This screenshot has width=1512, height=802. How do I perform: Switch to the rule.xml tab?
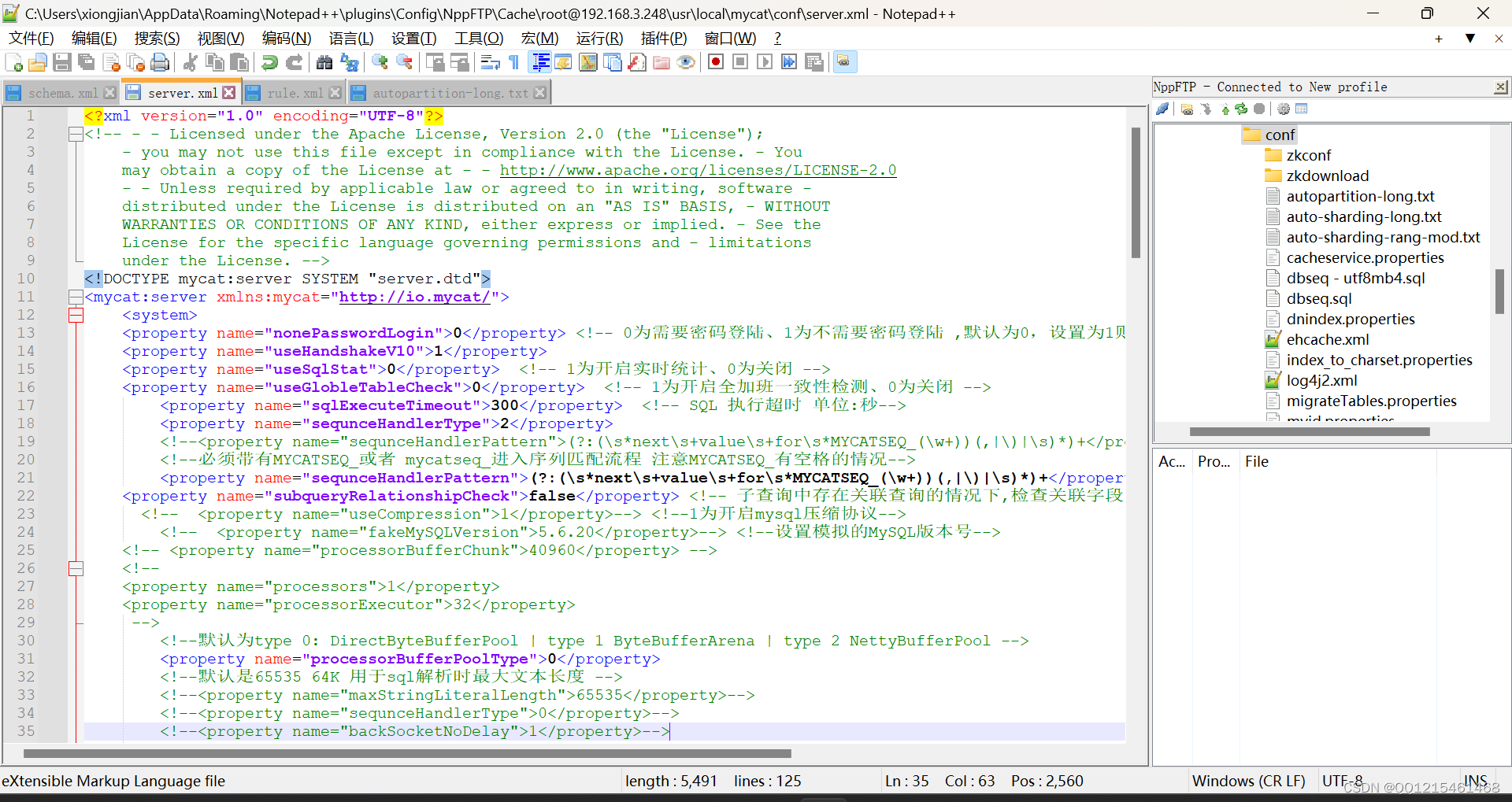pyautogui.click(x=295, y=93)
